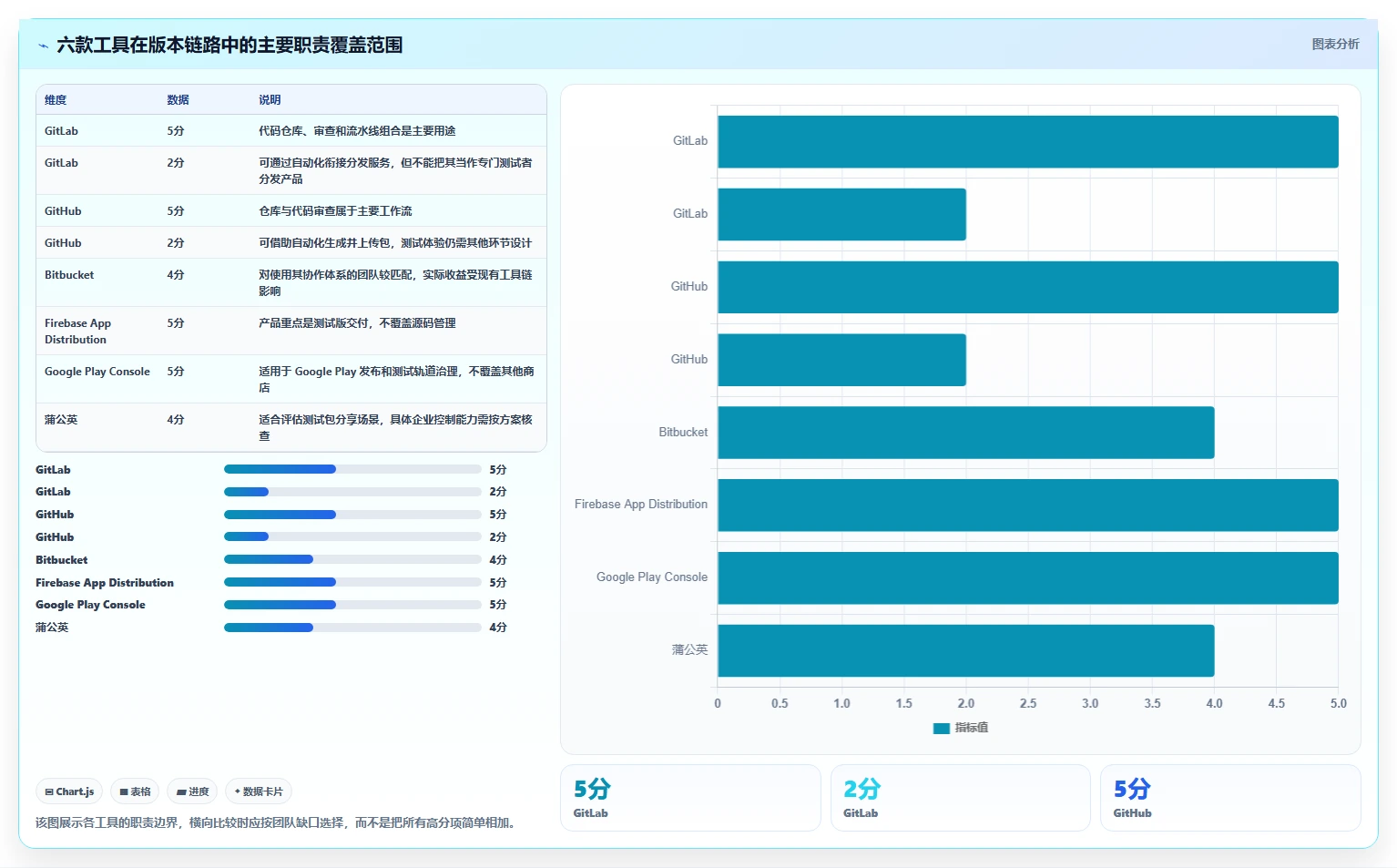
Task: Select table row 可通过自动化衔接分发服务
Action: [291, 170]
